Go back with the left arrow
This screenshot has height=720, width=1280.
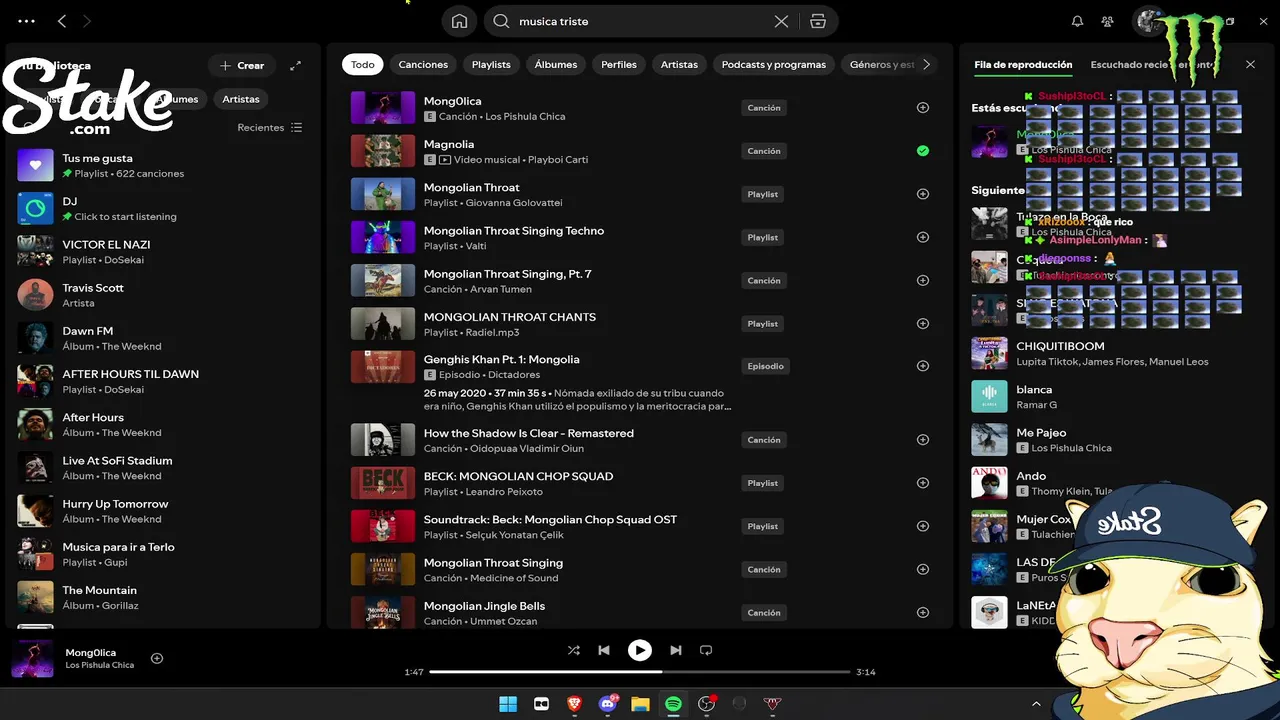[x=62, y=21]
